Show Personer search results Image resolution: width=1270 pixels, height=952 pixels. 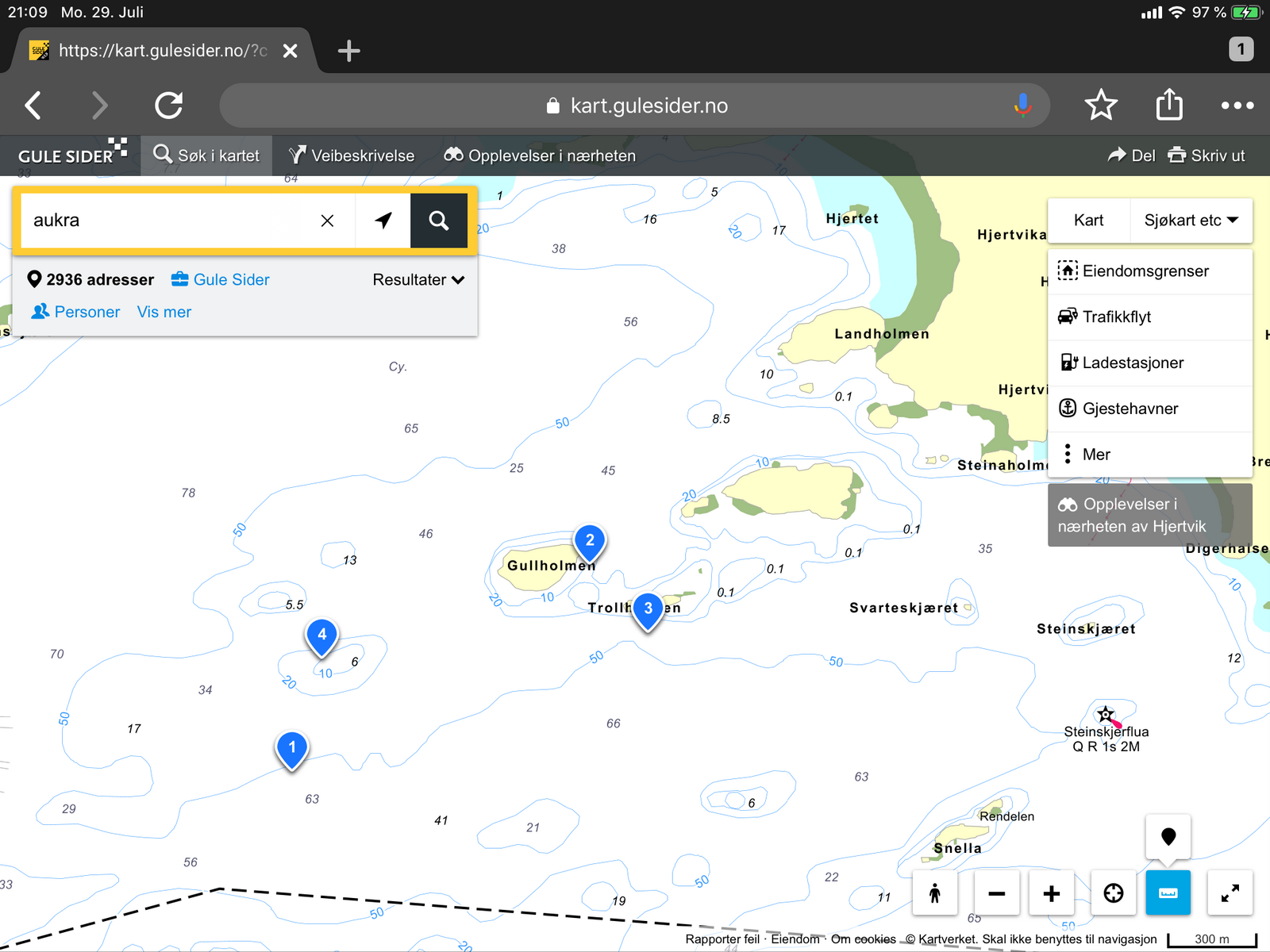(x=76, y=313)
